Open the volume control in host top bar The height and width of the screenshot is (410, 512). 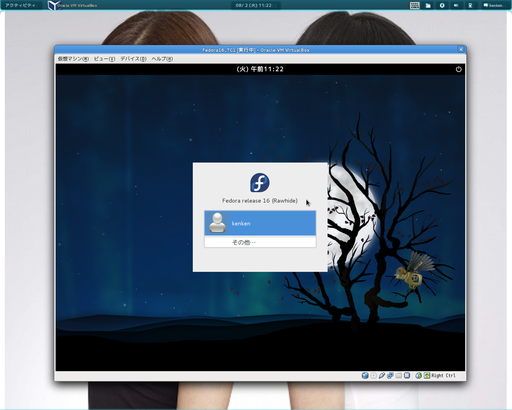[x=456, y=5]
